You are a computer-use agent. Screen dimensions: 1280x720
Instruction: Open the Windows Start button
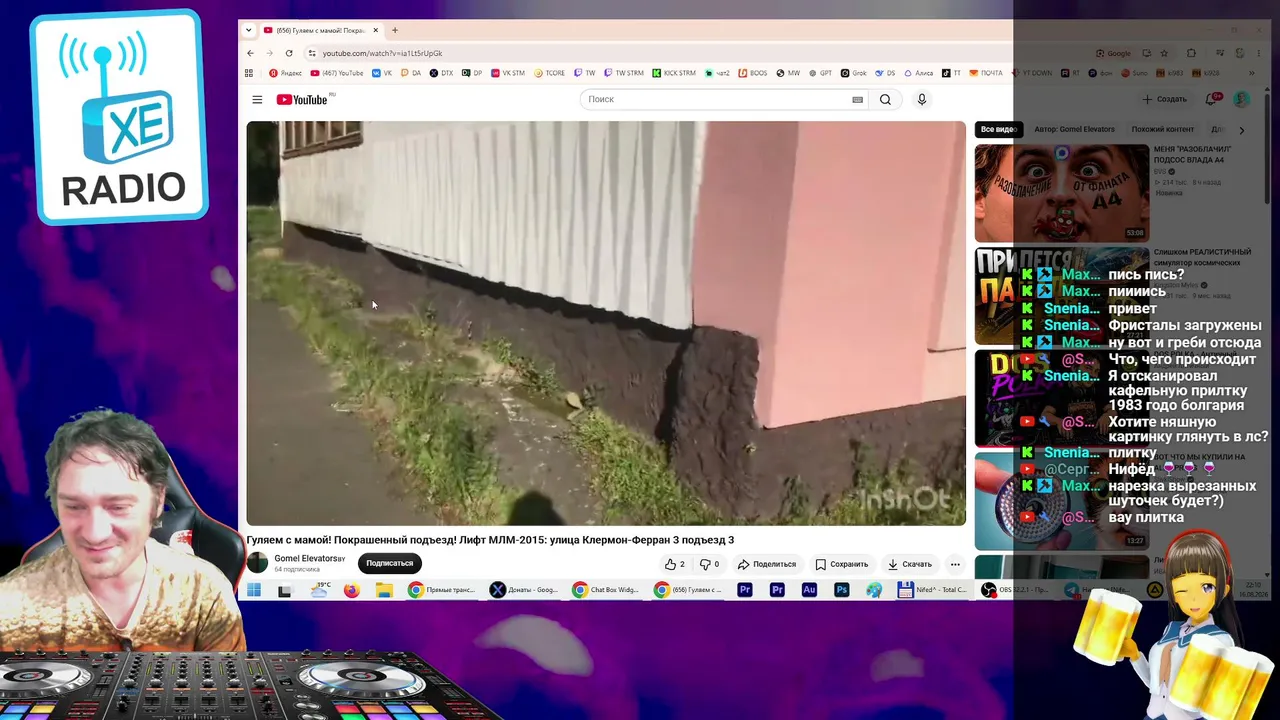tap(254, 590)
